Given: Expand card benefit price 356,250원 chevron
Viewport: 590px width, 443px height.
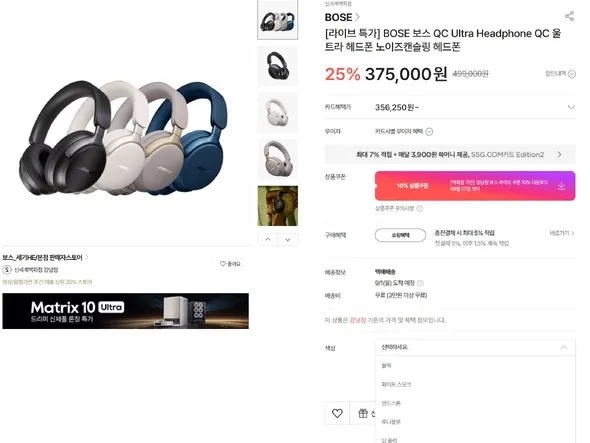Looking at the screenshot, I should pyautogui.click(x=571, y=107).
